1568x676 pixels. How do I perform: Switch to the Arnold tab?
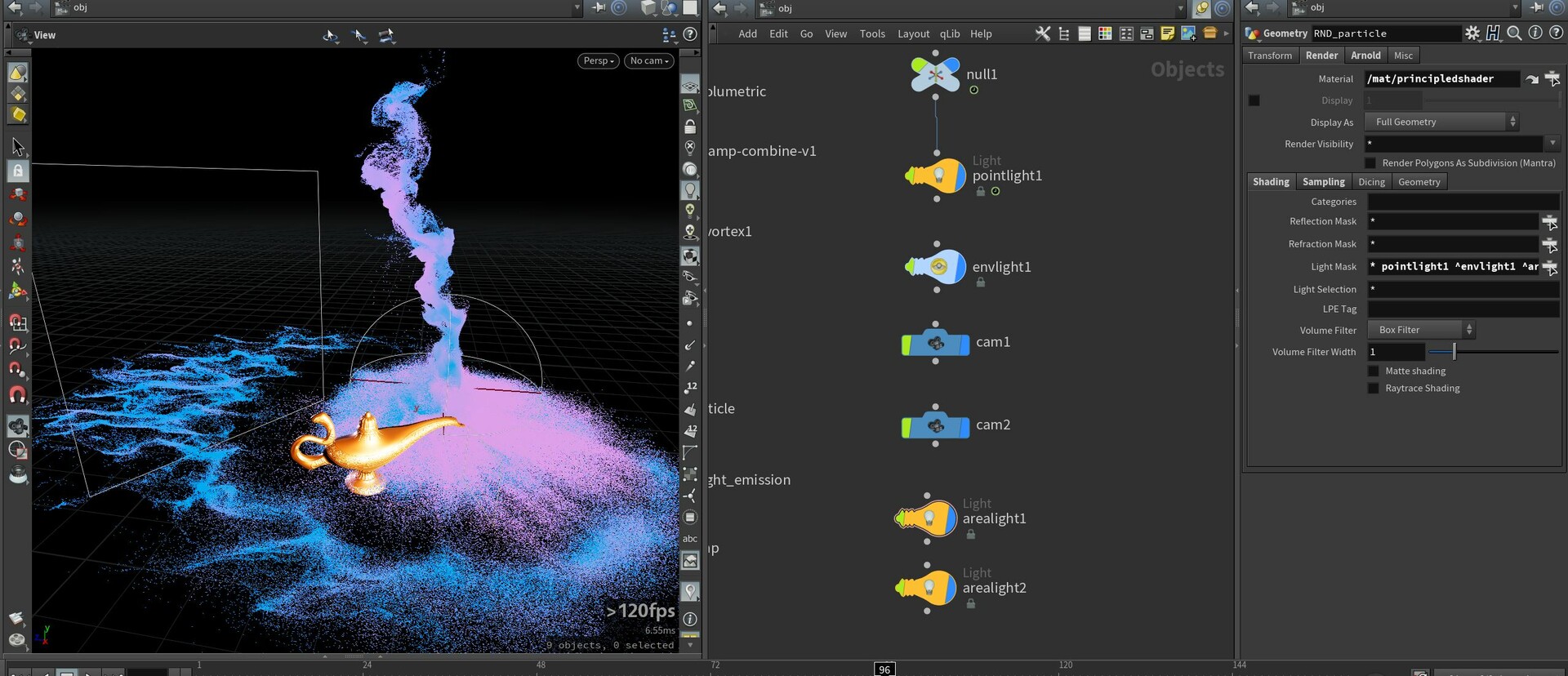pos(1365,56)
